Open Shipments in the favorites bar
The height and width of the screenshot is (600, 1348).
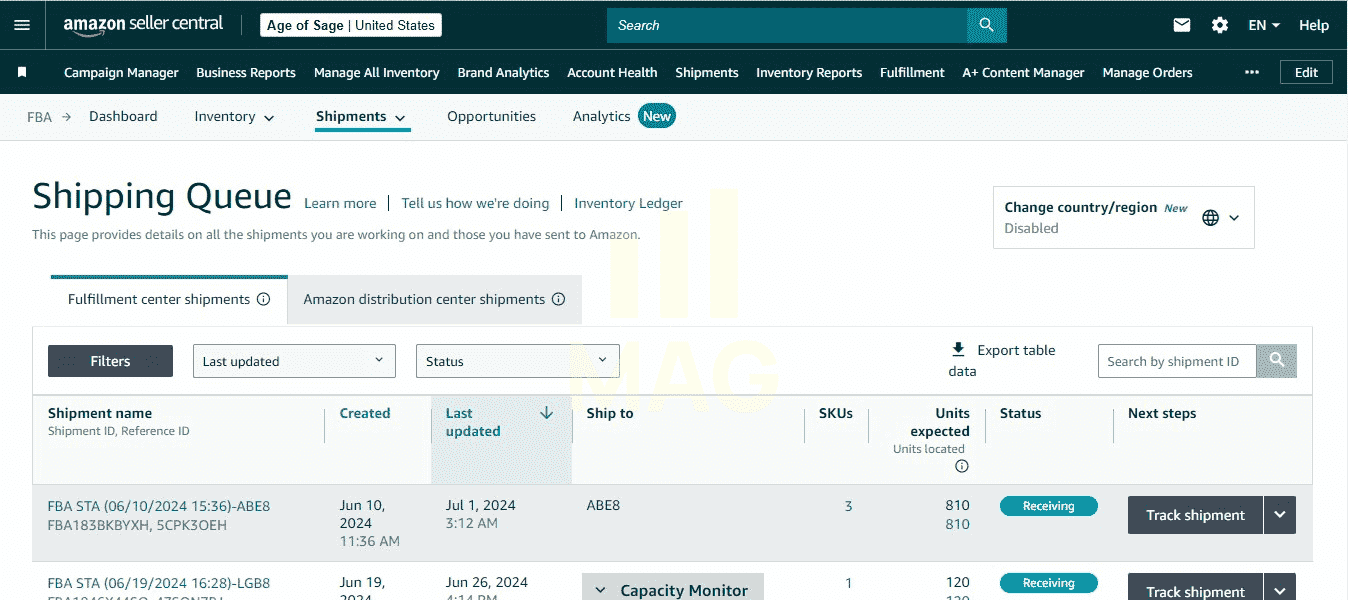pyautogui.click(x=707, y=72)
